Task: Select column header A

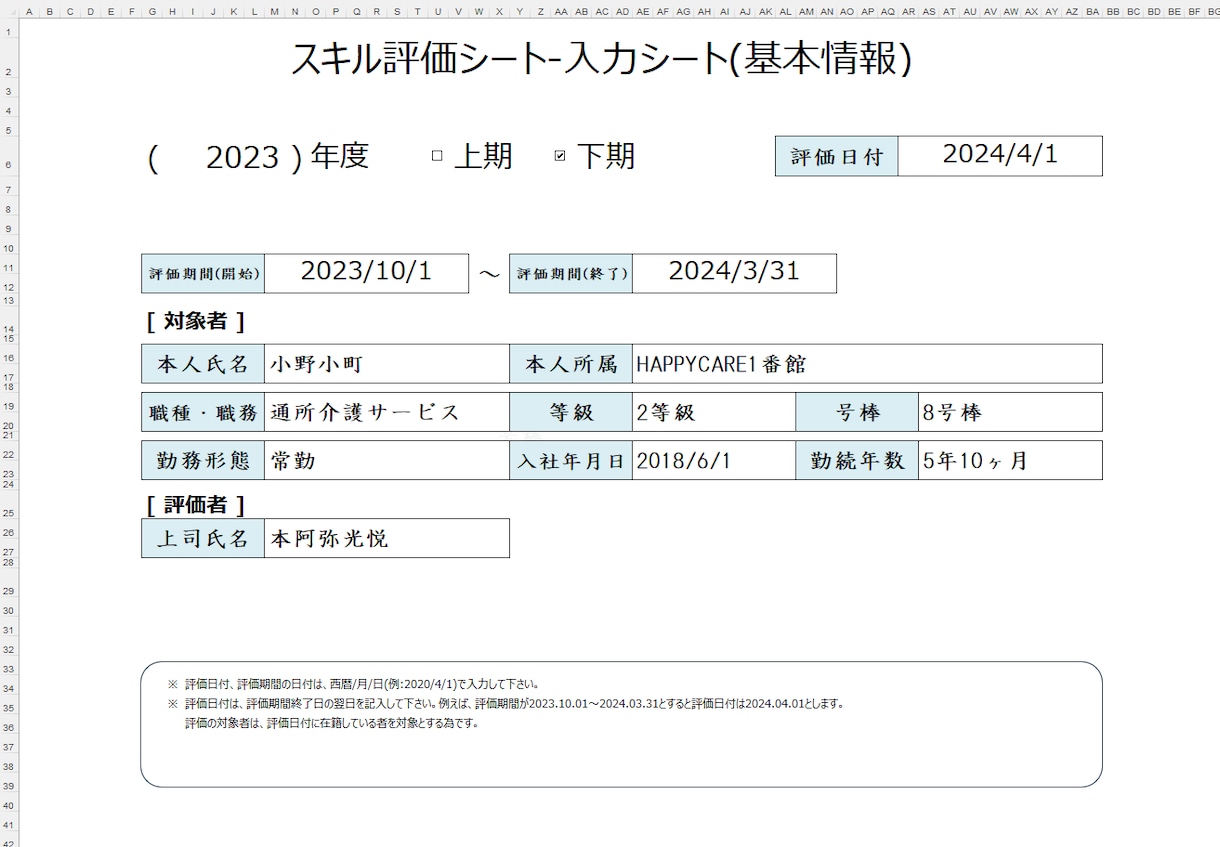Action: [x=29, y=12]
